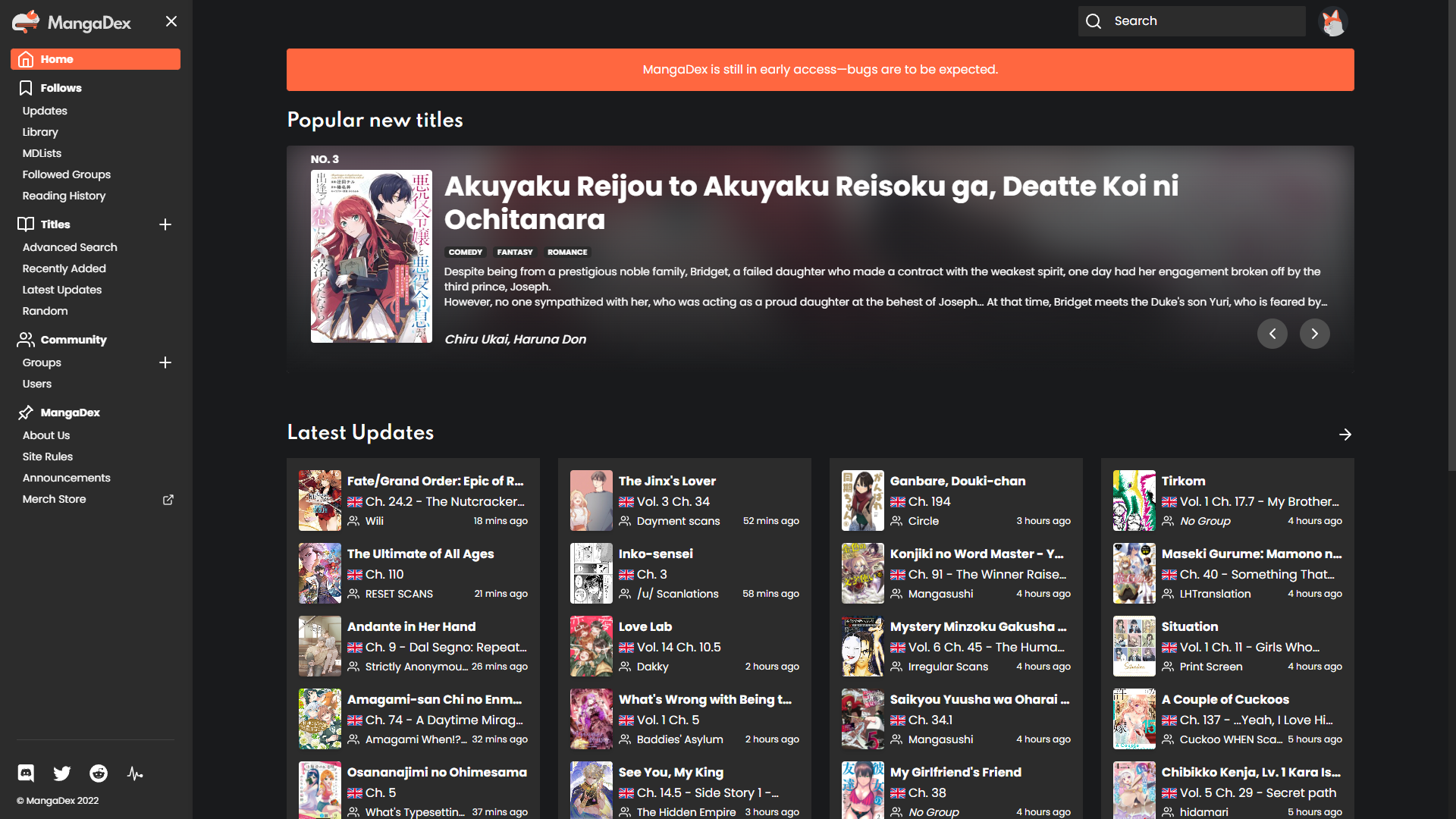1456x819 pixels.
Task: Open Mystery Minzoku Gakusha cover thumbnail
Action: pyautogui.click(x=863, y=646)
